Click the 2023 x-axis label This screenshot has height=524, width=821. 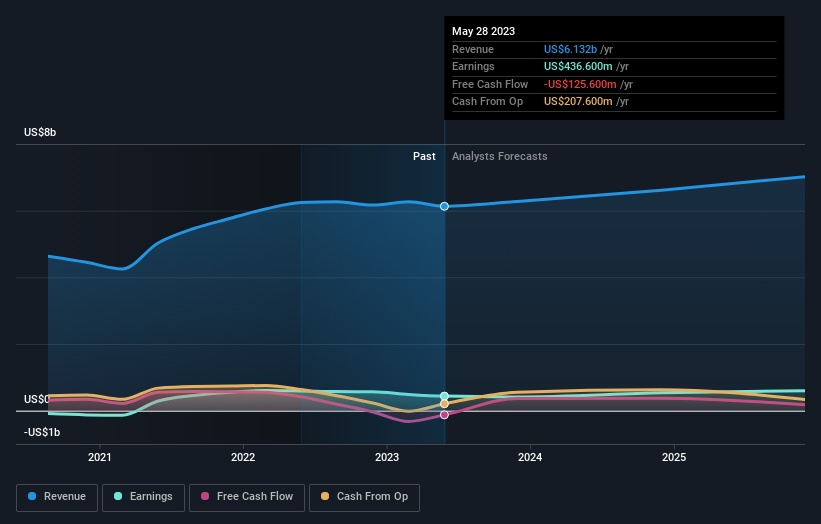(387, 457)
